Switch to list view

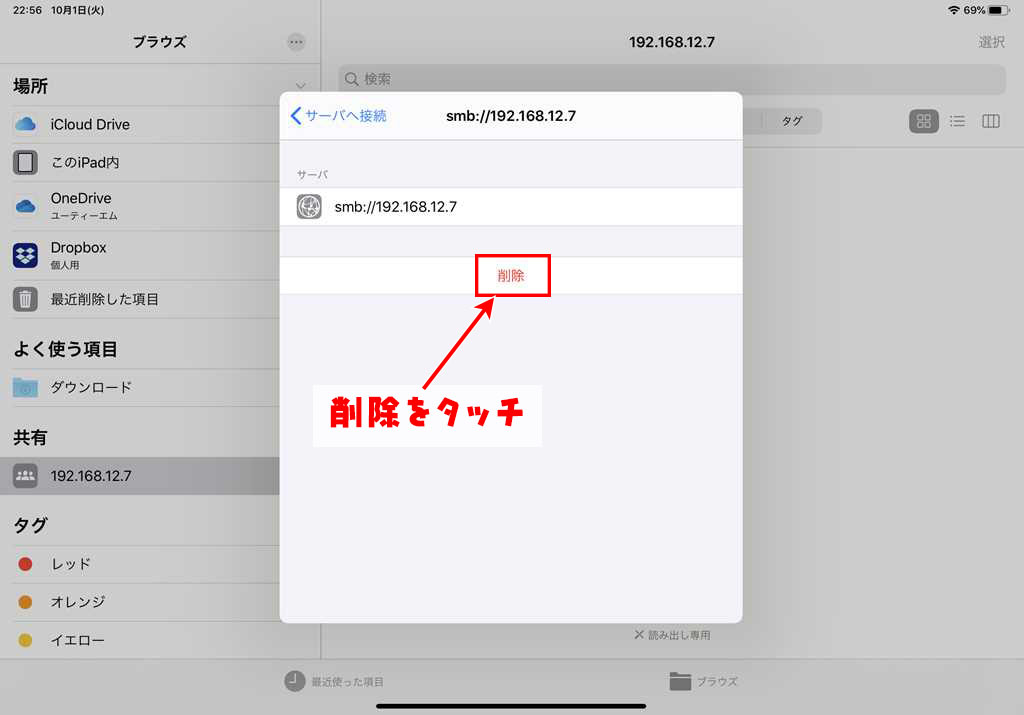tap(957, 121)
